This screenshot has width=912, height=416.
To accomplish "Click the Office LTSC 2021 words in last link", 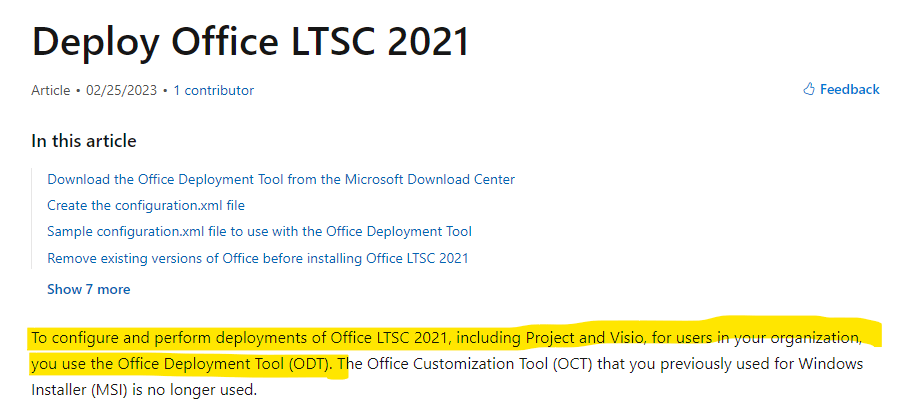I will (417, 258).
